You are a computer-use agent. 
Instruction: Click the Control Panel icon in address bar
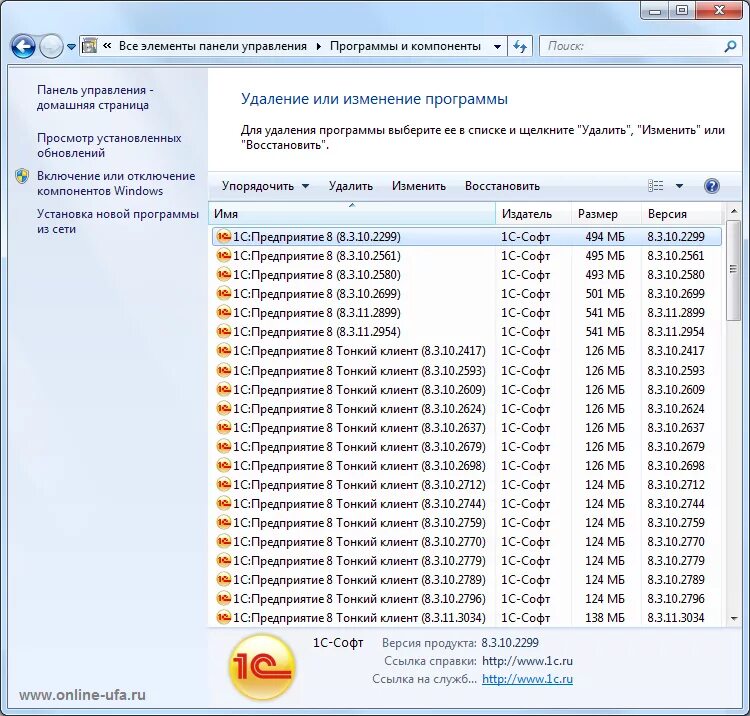[89, 46]
